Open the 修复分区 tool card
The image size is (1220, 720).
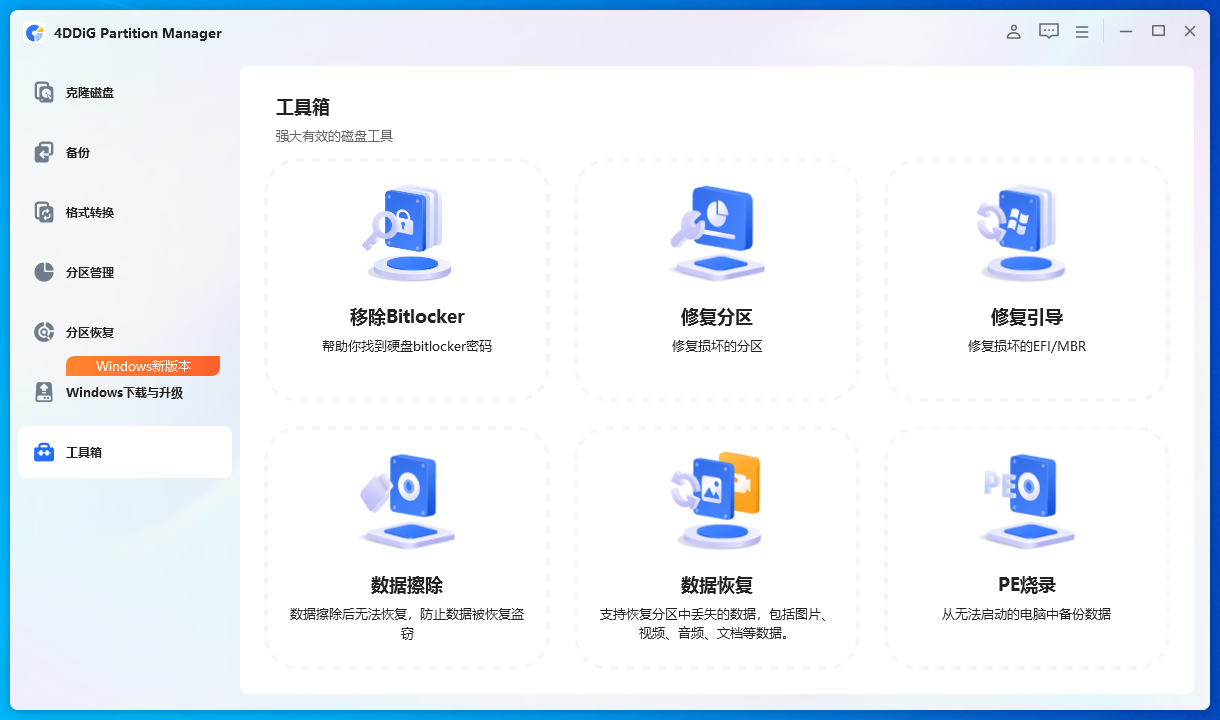click(716, 278)
